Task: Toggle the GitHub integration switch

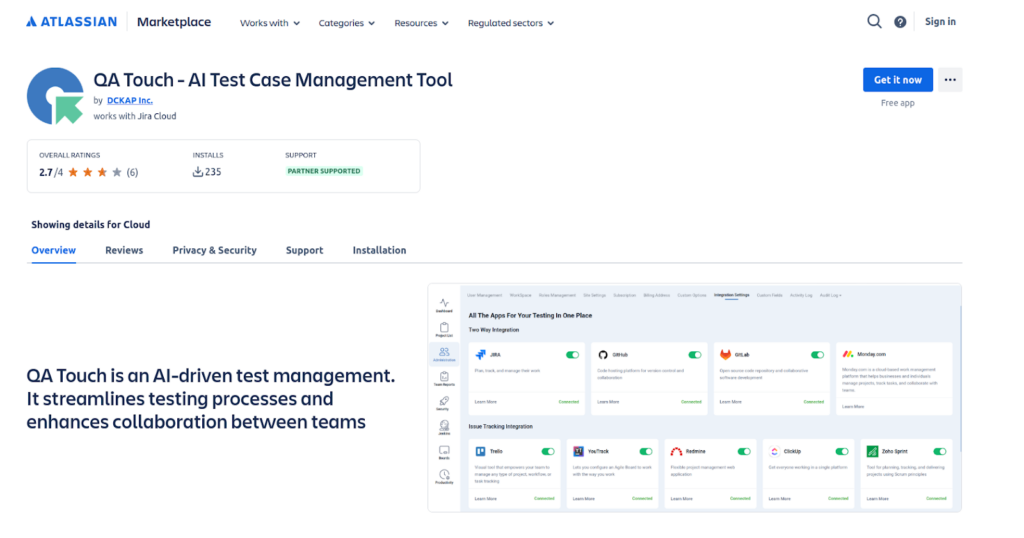Action: [695, 355]
